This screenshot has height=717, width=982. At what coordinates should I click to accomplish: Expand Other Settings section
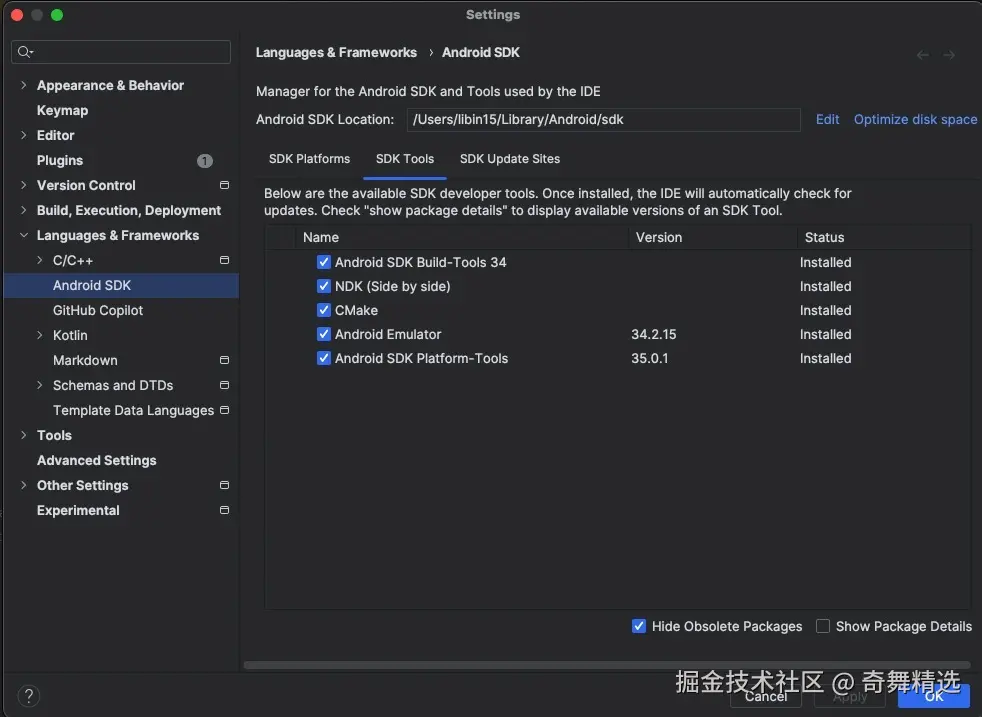point(23,485)
